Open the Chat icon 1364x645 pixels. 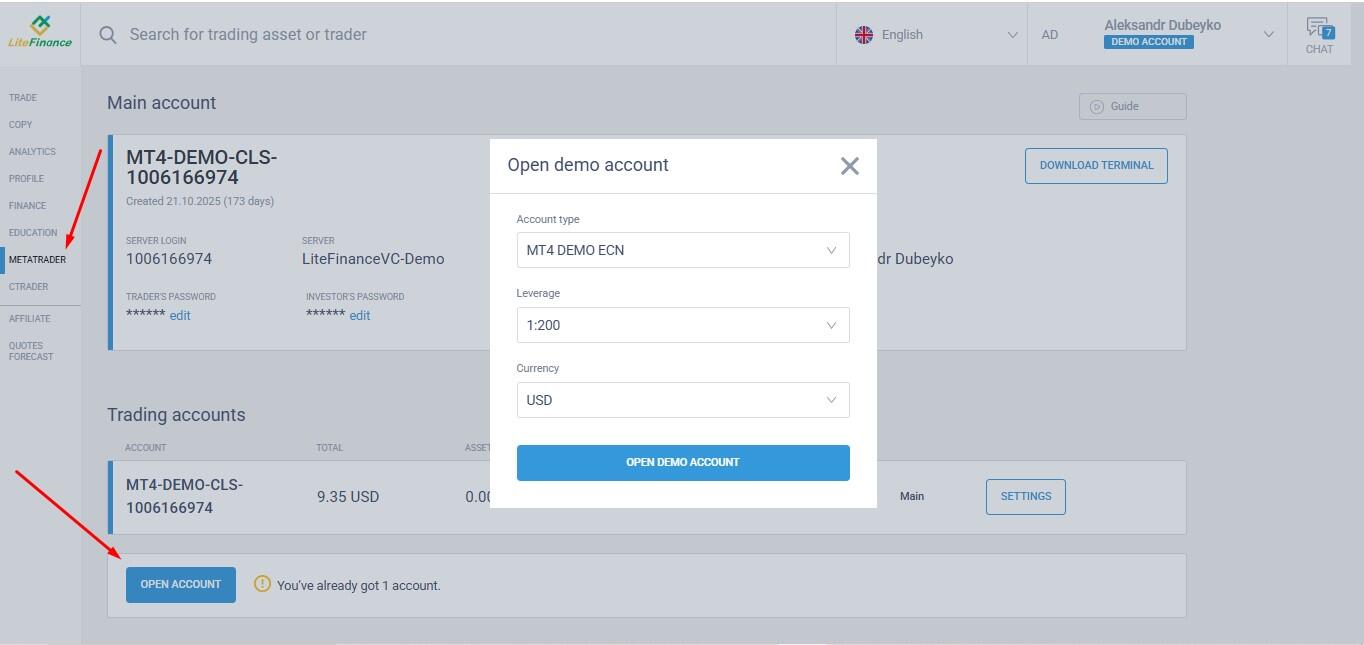(1319, 35)
